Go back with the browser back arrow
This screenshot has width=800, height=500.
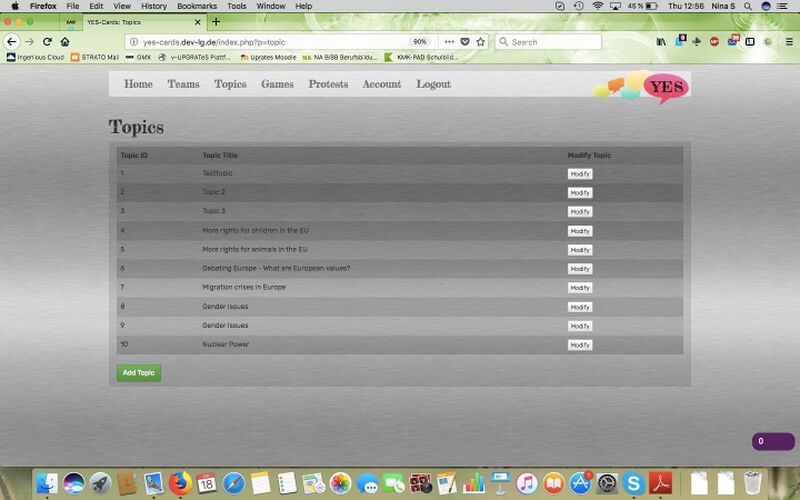tap(12, 42)
